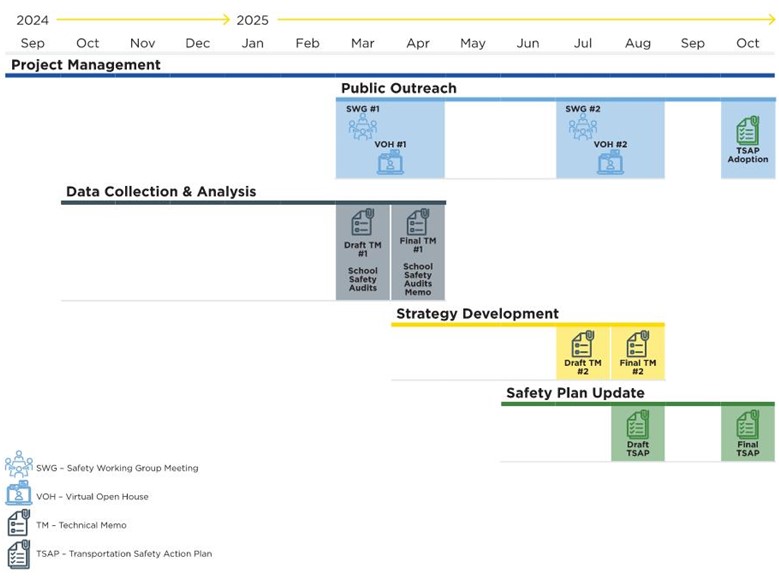Click the Final TM #1 document icon
This screenshot has height=578, width=779.
coord(418,222)
